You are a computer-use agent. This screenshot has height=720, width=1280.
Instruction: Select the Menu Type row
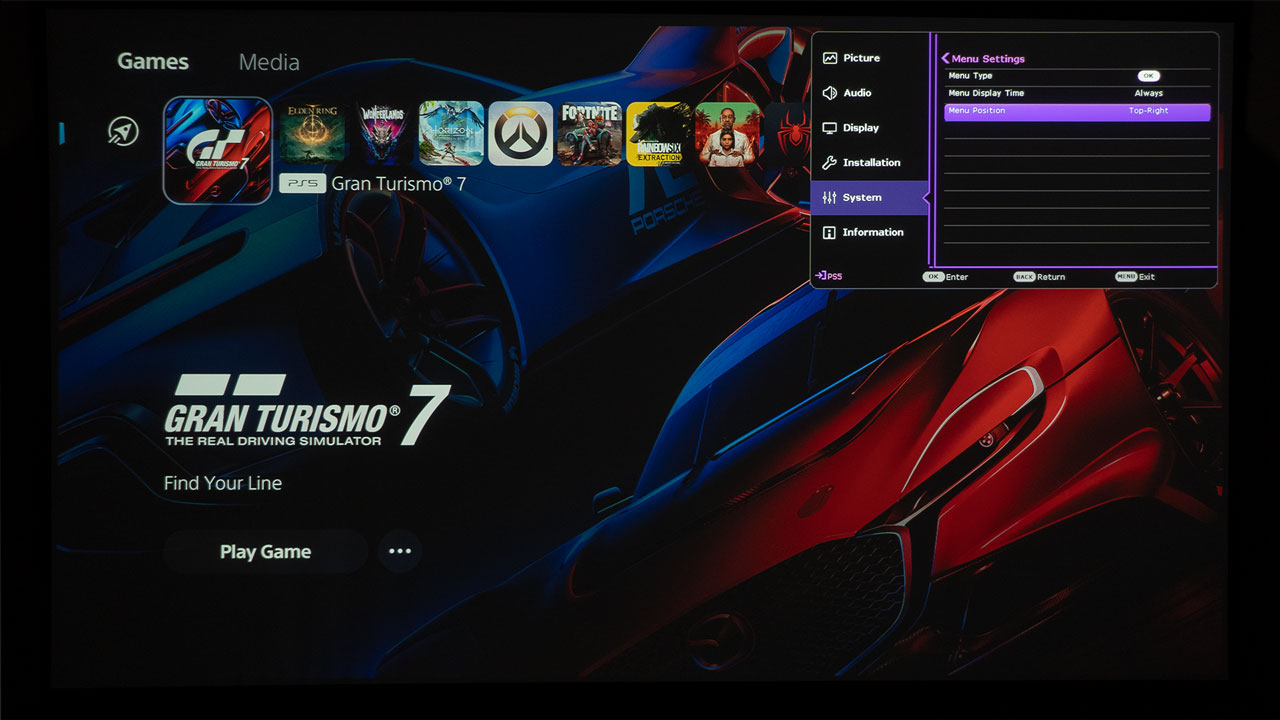click(1077, 76)
